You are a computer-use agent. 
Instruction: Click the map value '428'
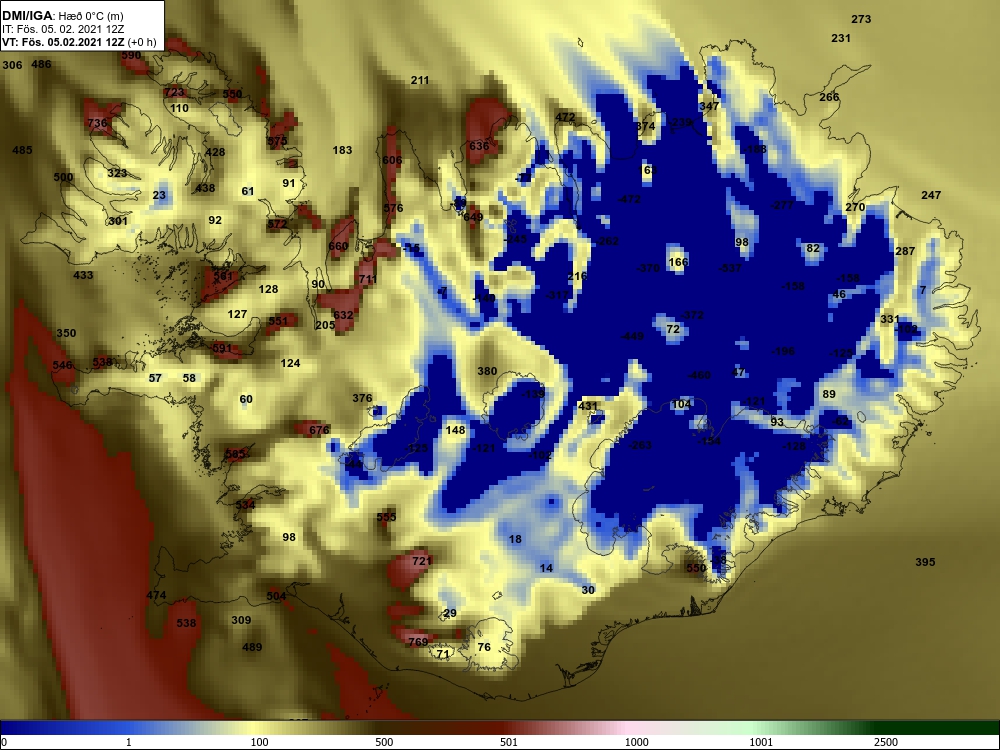pyautogui.click(x=215, y=152)
